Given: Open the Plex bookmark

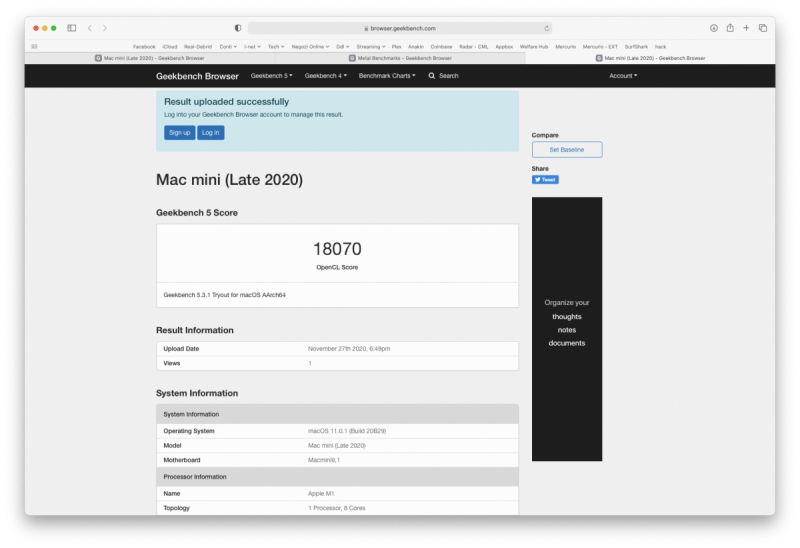Looking at the screenshot, I should pyautogui.click(x=396, y=46).
